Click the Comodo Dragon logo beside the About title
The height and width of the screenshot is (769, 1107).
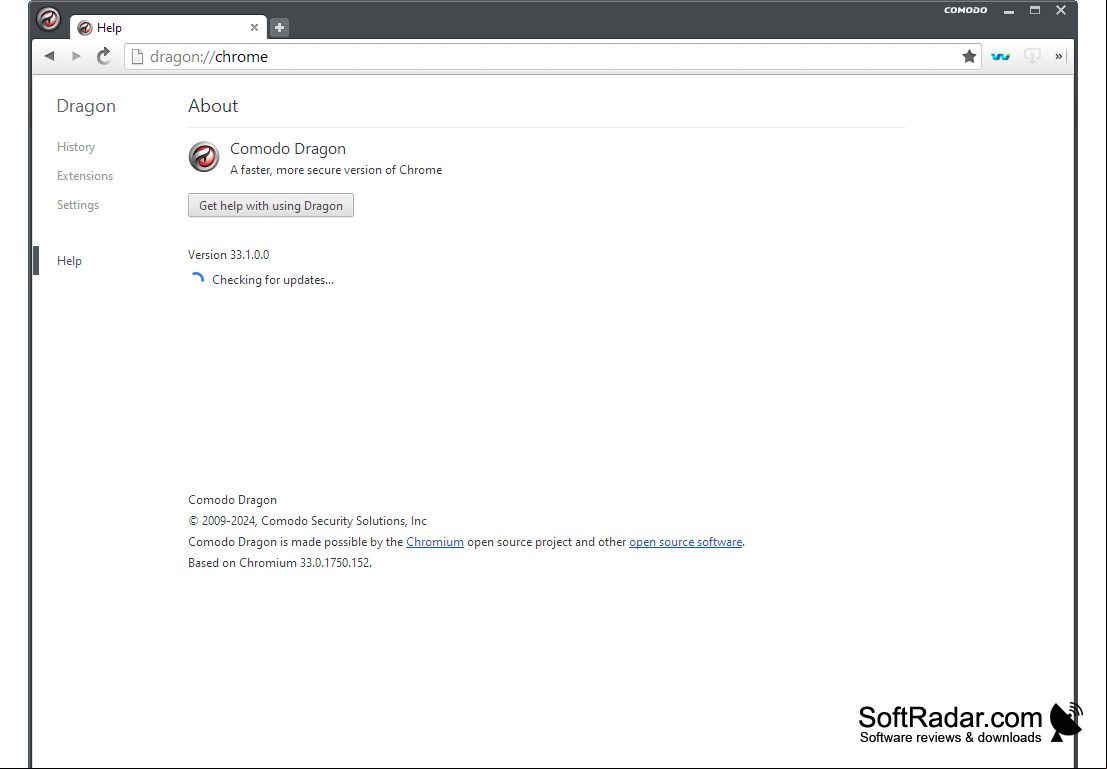click(x=204, y=157)
